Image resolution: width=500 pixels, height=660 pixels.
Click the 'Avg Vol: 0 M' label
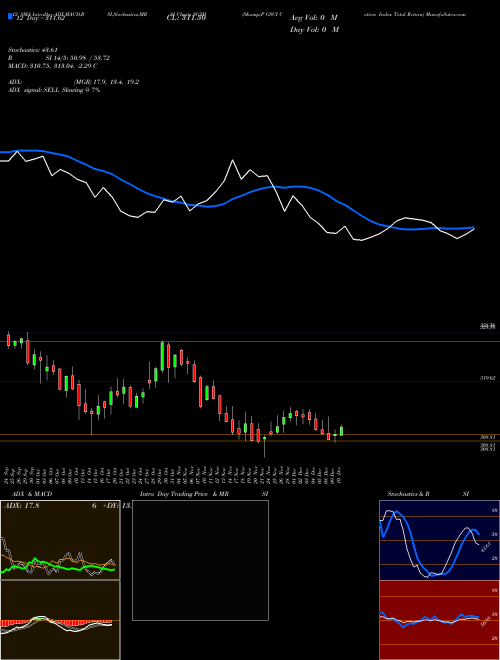pos(314,18)
